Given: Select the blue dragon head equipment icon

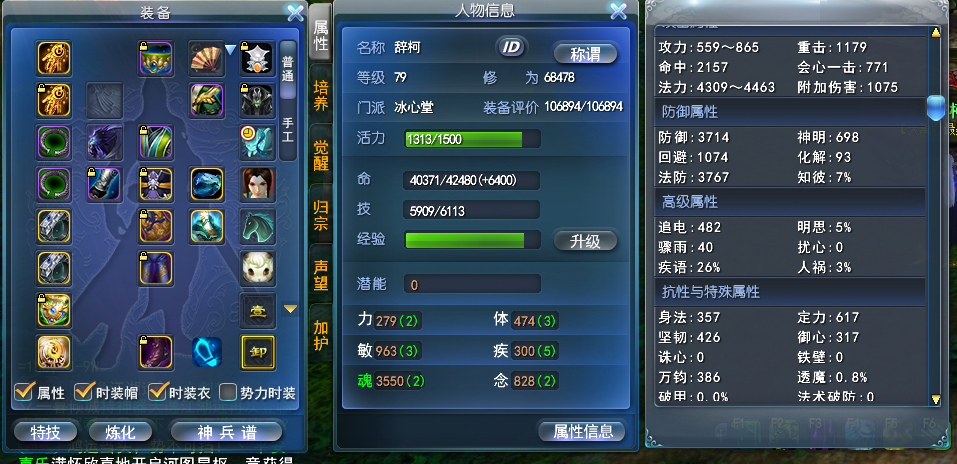Looking at the screenshot, I should click(x=206, y=184).
